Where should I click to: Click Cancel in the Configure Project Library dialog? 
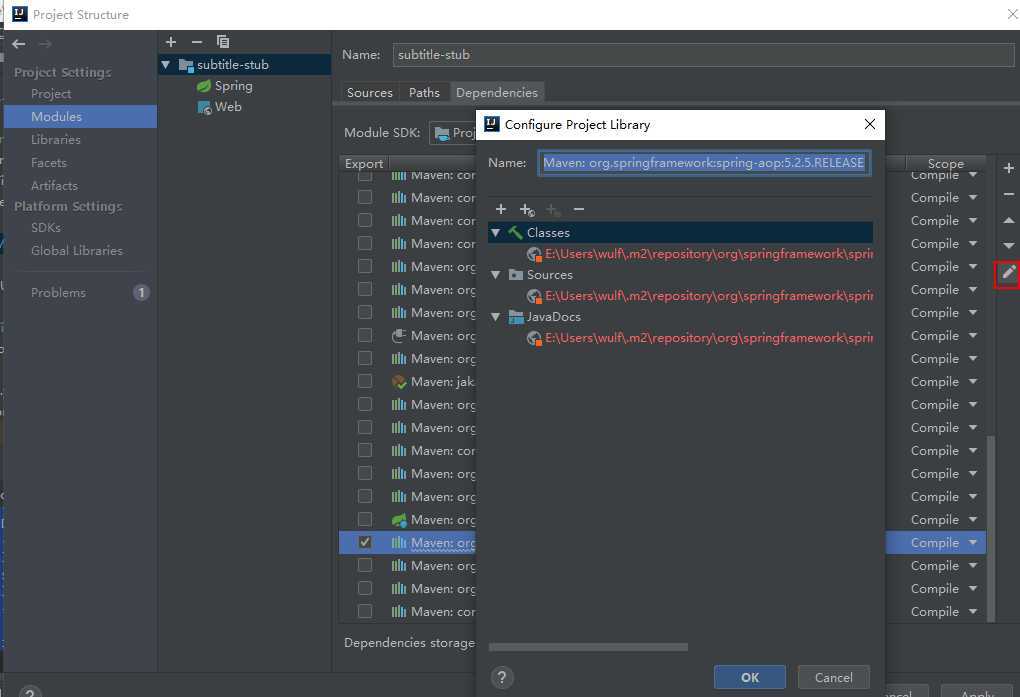tap(833, 677)
